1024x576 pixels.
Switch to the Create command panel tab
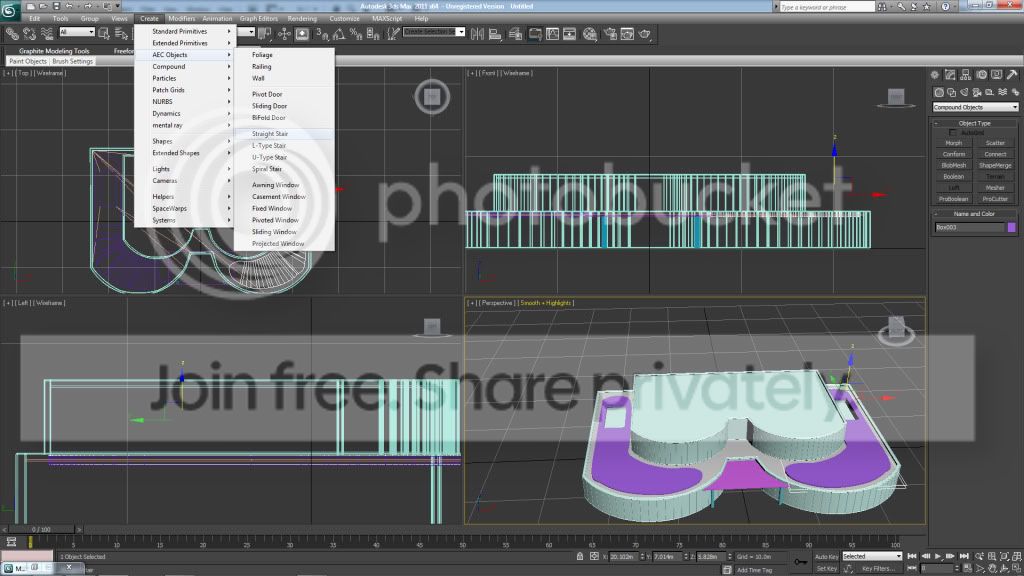pos(935,75)
